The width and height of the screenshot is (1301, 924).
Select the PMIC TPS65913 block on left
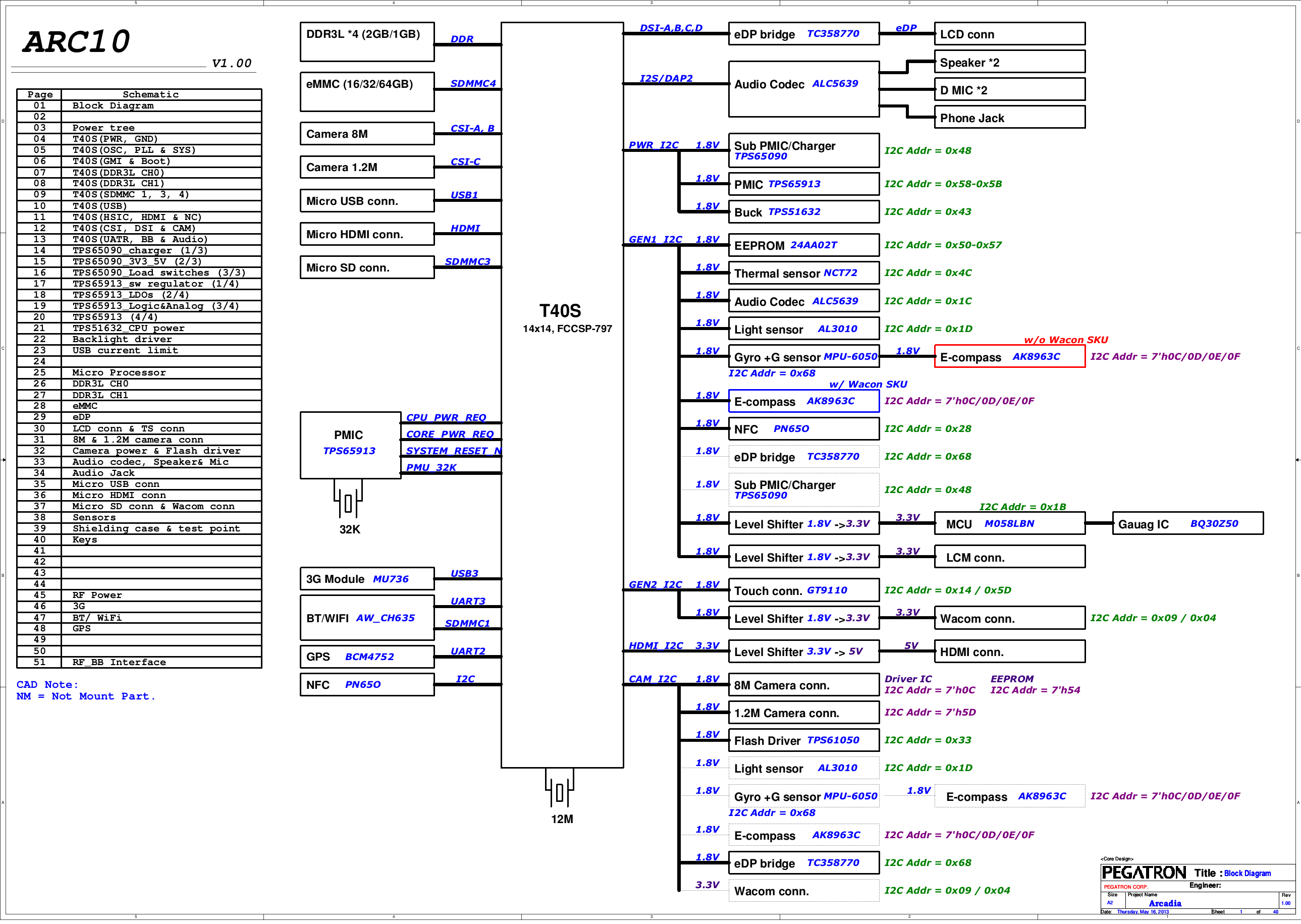point(350,446)
